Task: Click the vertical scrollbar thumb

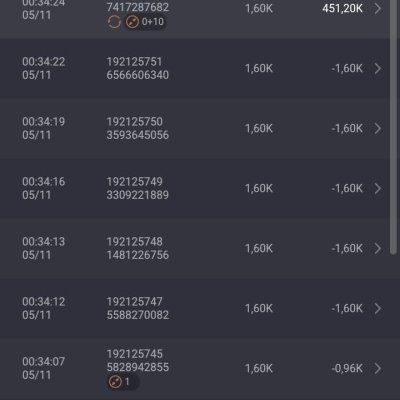Action: click(x=393, y=127)
